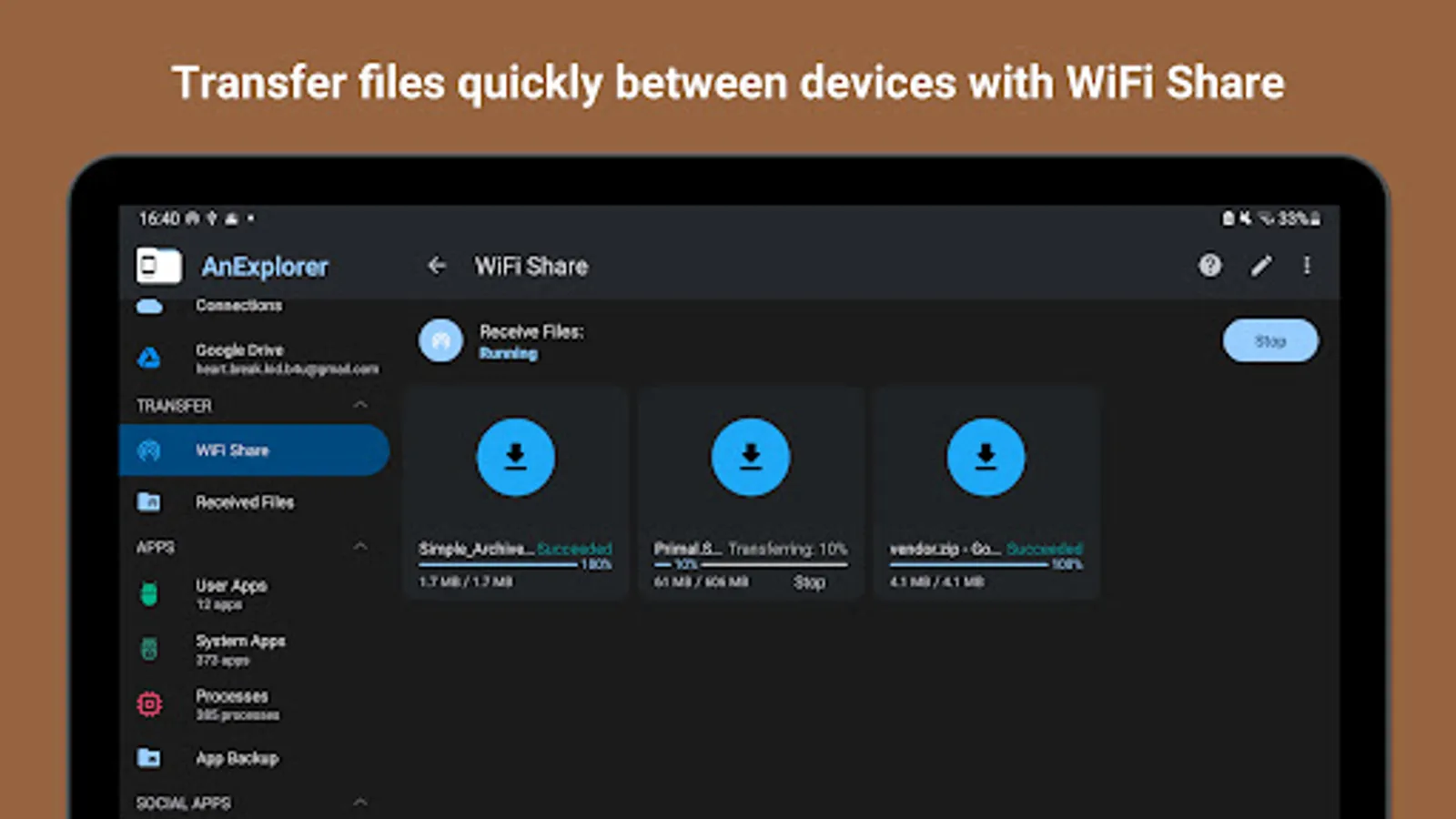Click the '4.1 MB / 4.1 MB' size text
This screenshot has width=1456, height=819.
pyautogui.click(x=937, y=582)
